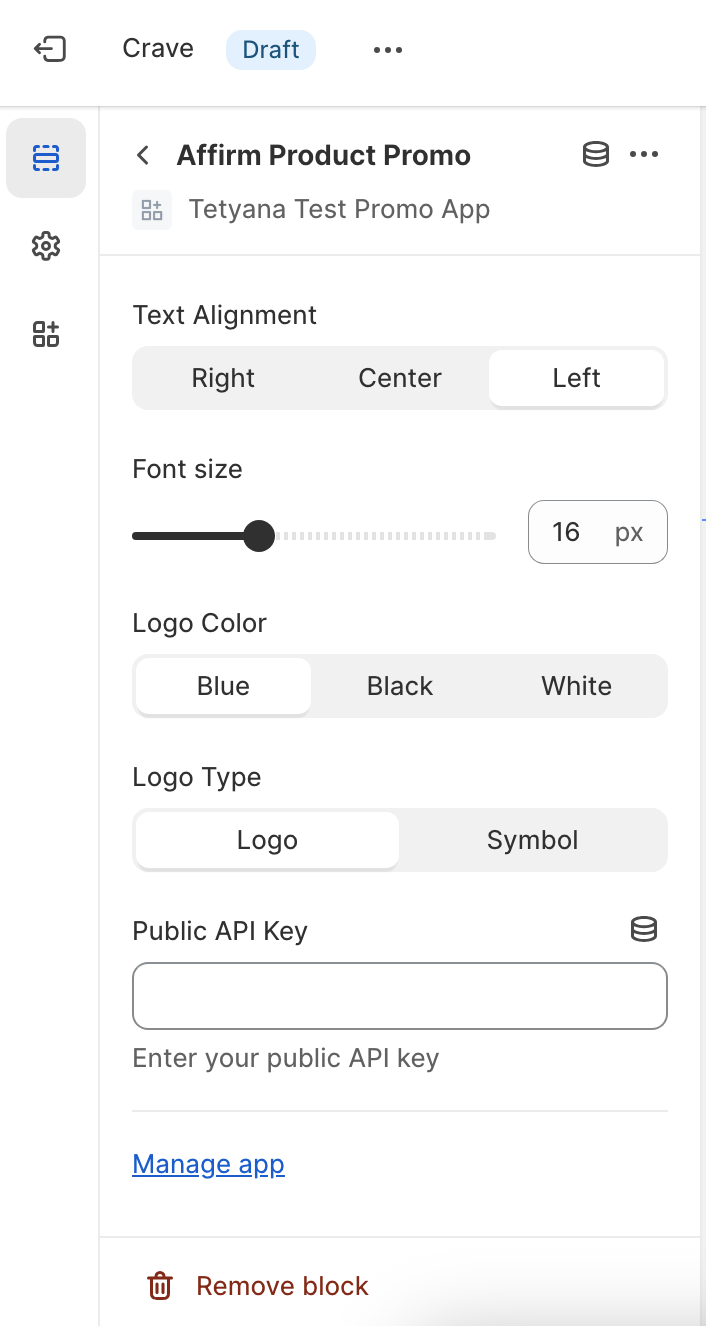
Task: Insert dynamic source for Public API Key
Action: click(644, 929)
